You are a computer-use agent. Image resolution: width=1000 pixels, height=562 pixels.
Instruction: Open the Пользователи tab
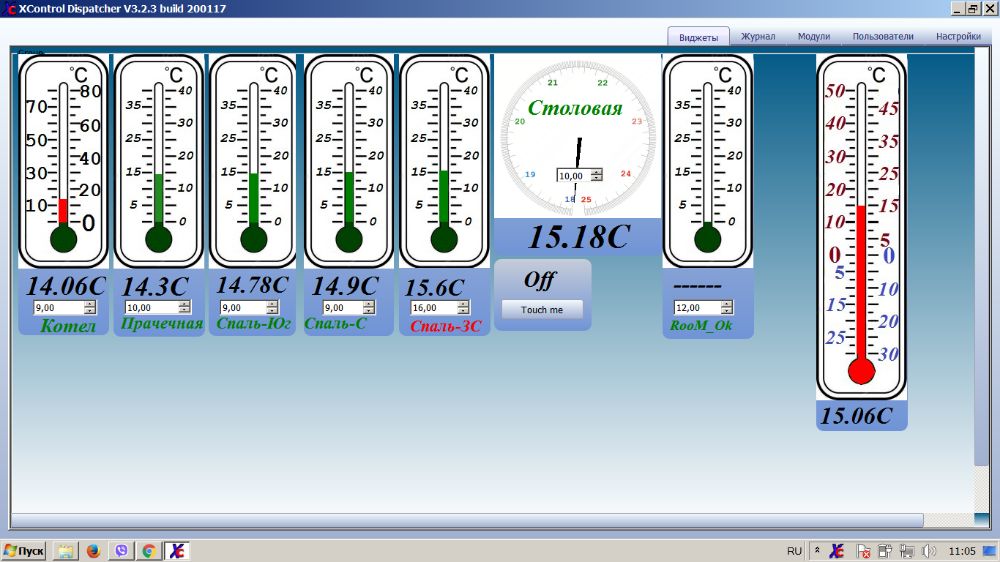coord(883,36)
